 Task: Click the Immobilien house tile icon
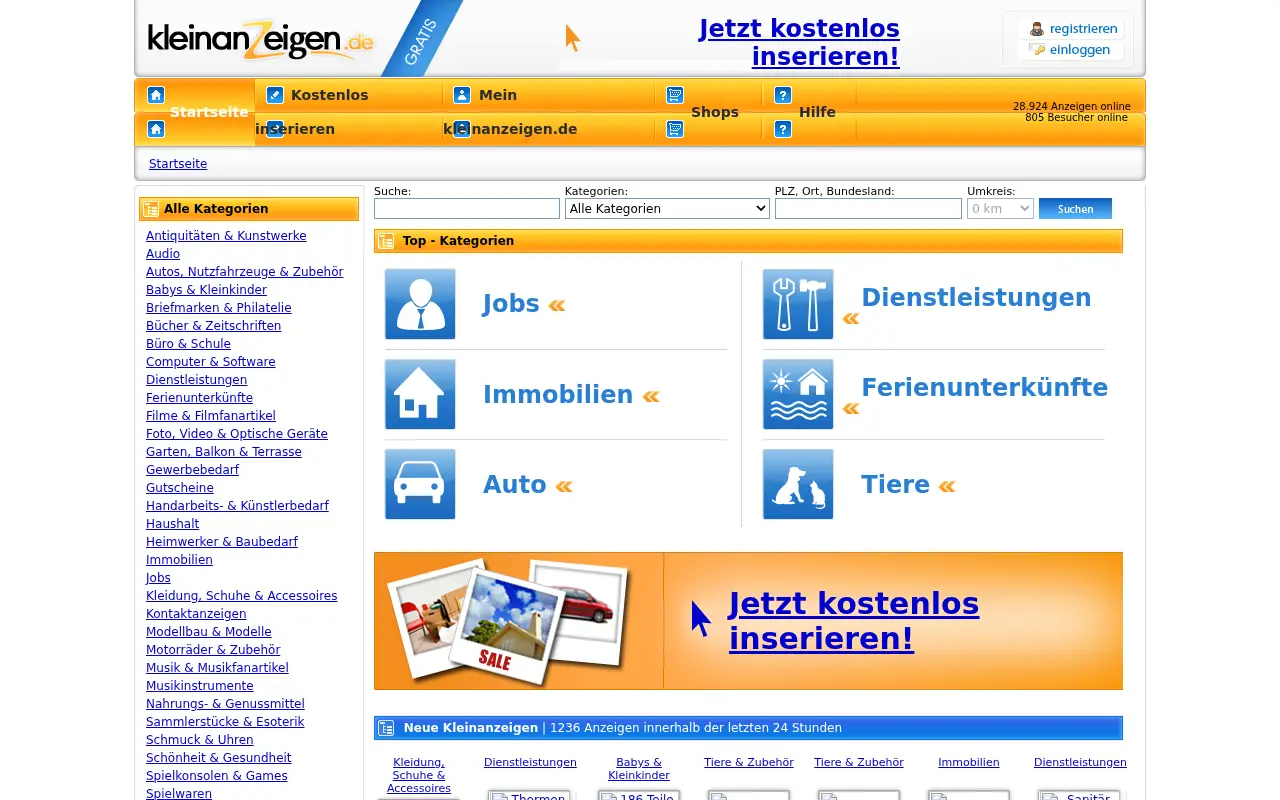click(420, 394)
